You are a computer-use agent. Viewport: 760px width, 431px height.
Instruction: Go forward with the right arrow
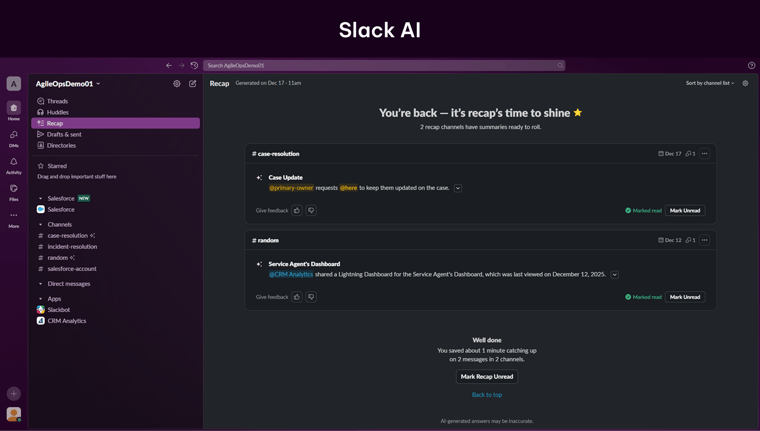pyautogui.click(x=181, y=65)
